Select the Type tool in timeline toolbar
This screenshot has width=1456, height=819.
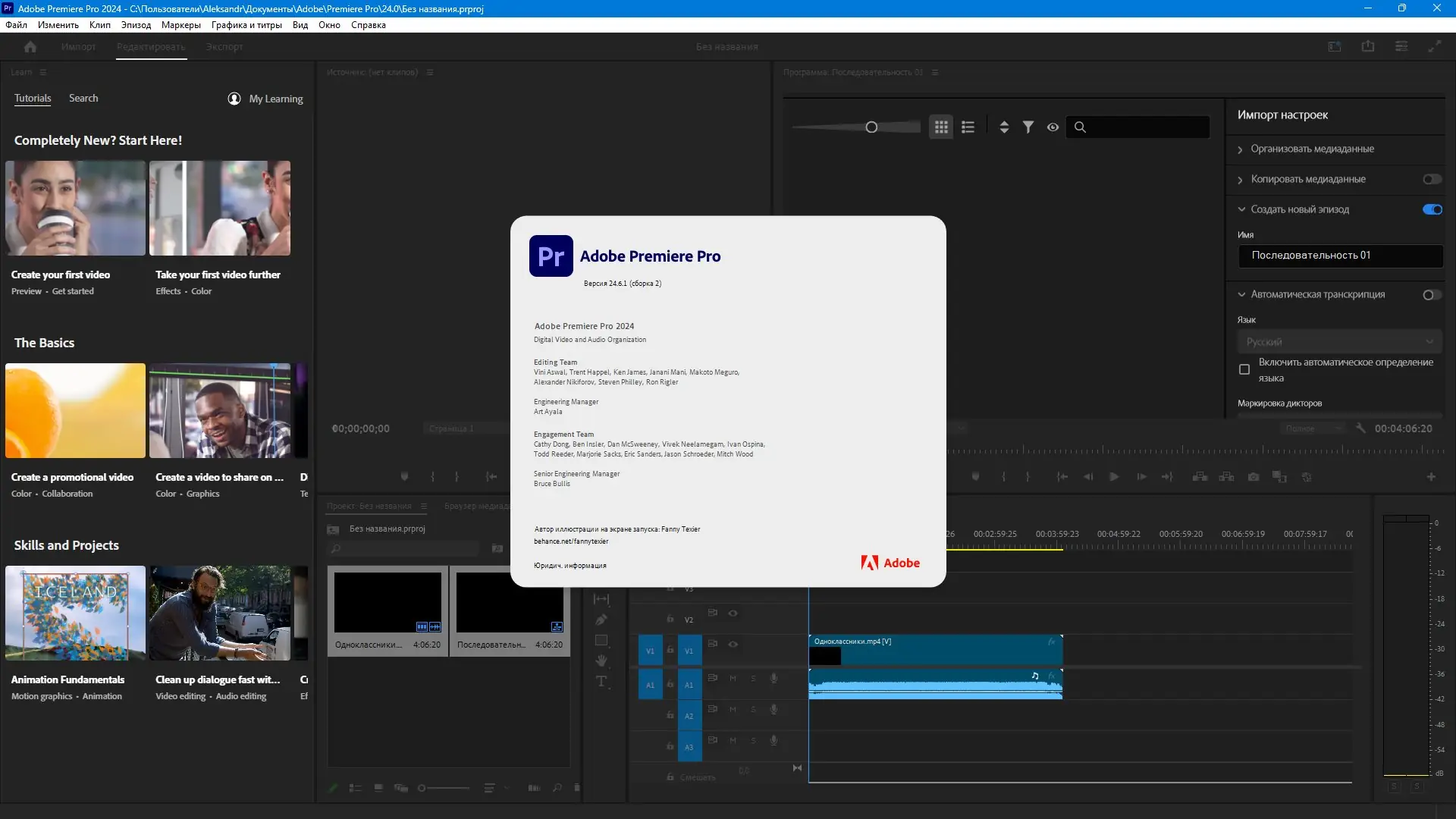[x=601, y=681]
